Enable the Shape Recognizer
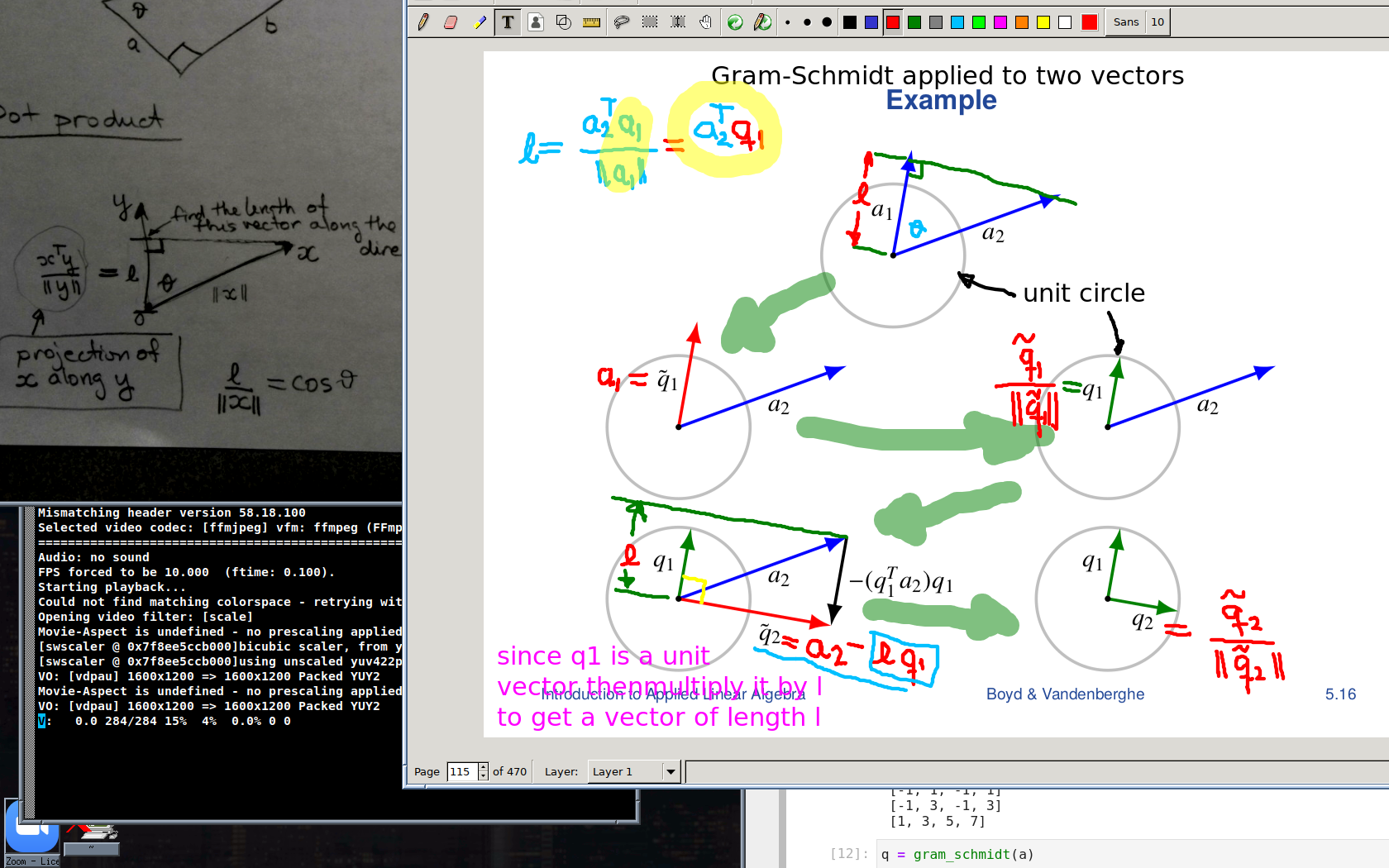 coord(564,22)
